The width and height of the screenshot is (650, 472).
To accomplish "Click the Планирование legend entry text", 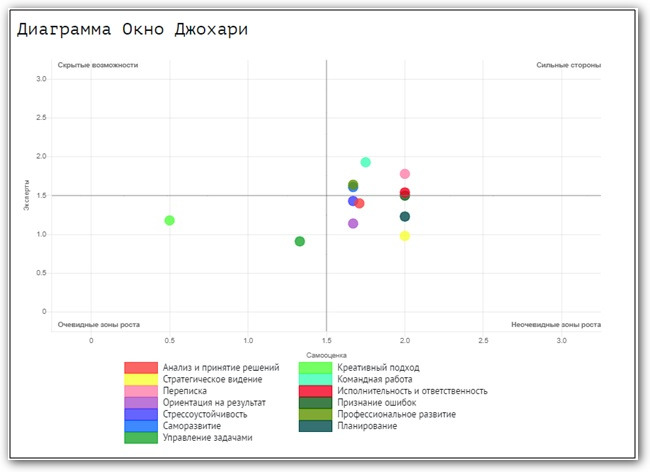I will [367, 426].
